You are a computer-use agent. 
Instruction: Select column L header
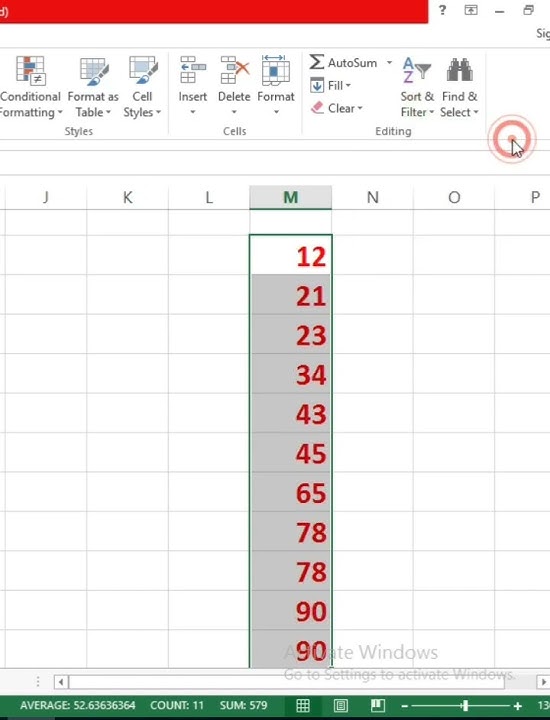(x=209, y=197)
